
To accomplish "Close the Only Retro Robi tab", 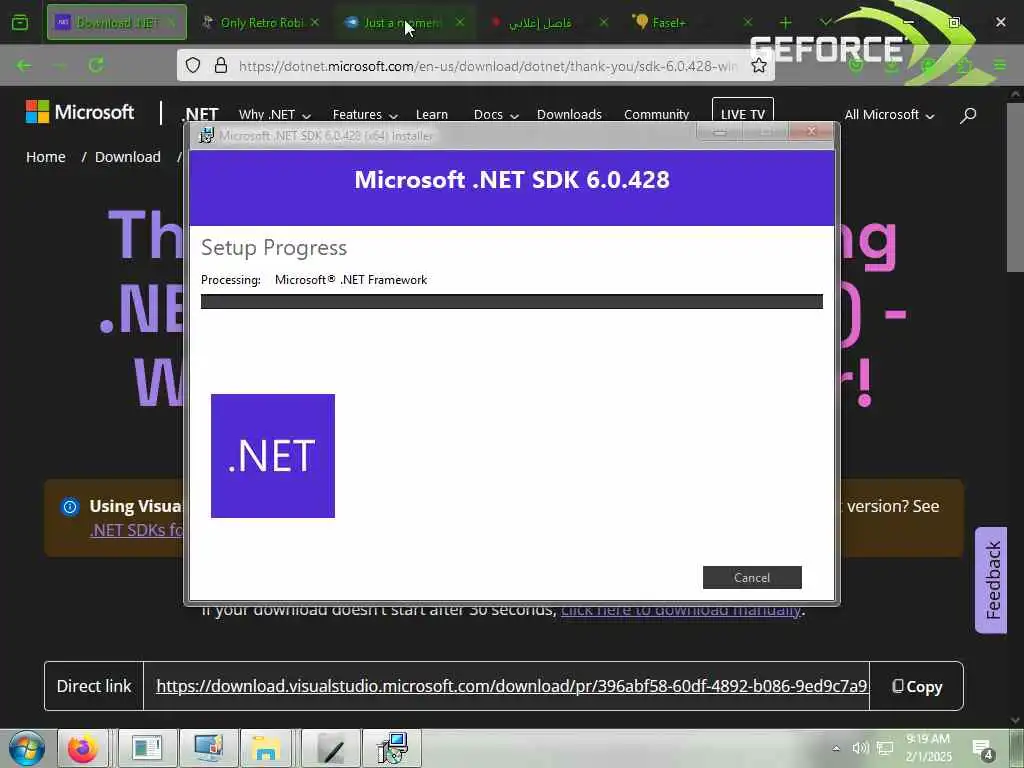I will click(315, 22).
